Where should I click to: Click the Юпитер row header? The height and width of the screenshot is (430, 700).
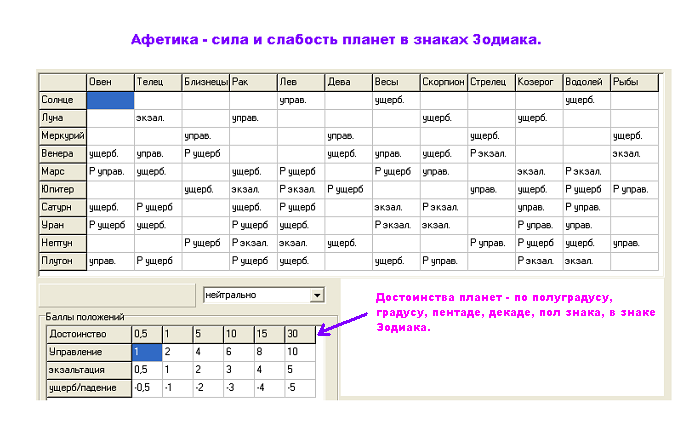[x=62, y=189]
